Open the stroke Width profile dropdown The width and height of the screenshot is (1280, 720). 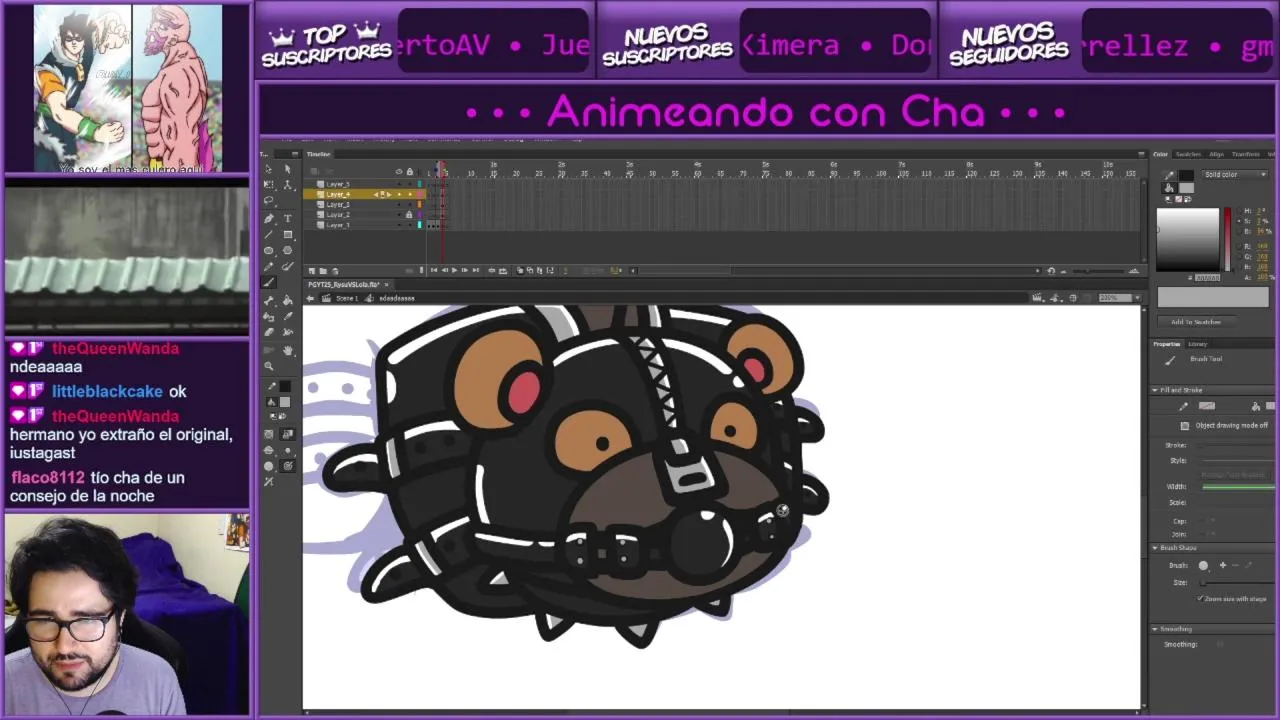point(1240,487)
